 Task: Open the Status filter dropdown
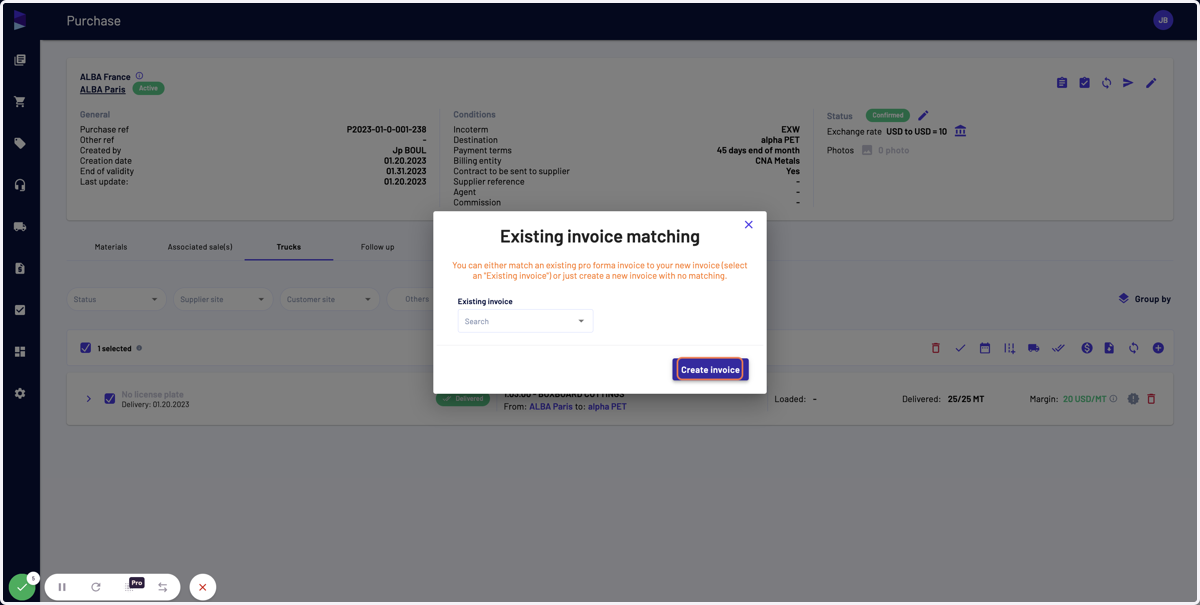click(x=116, y=299)
